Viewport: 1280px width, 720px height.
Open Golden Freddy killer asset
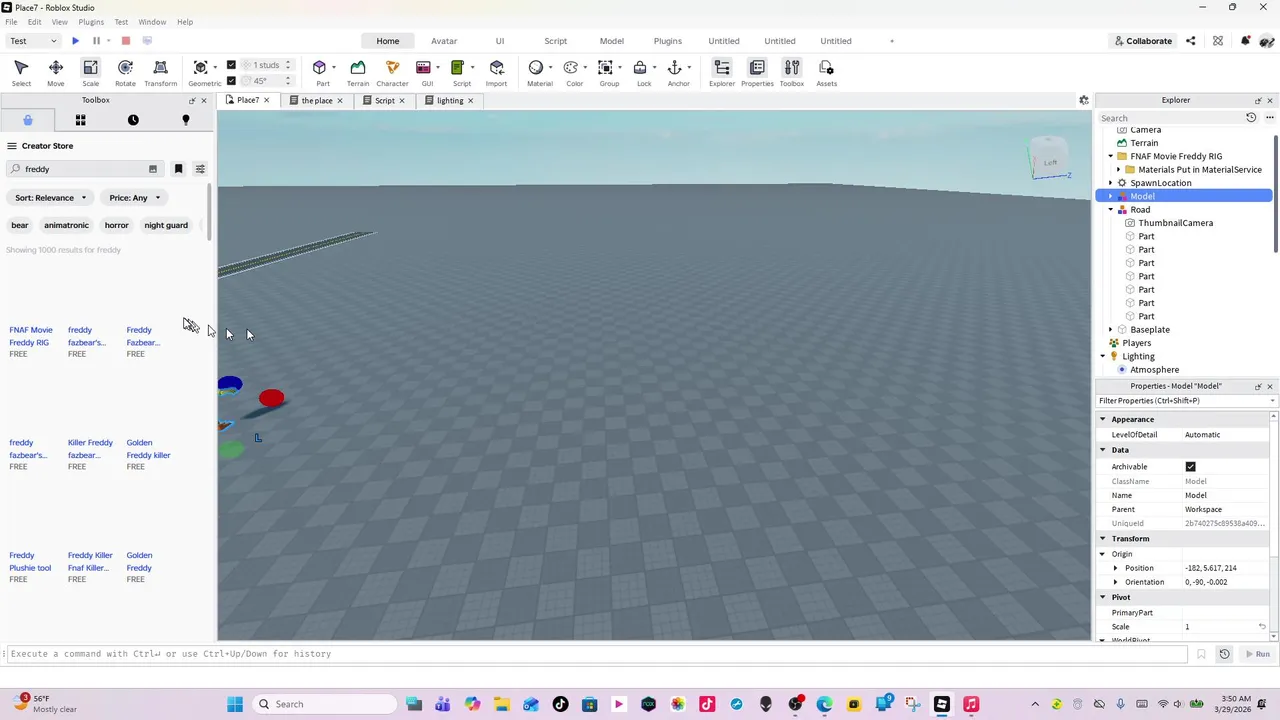pos(148,449)
